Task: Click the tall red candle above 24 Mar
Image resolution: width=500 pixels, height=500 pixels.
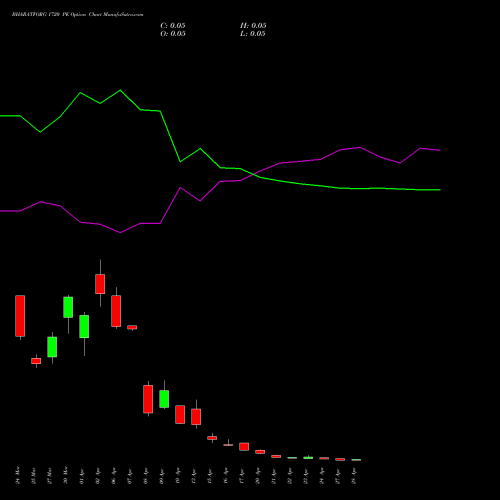Action: coord(20,316)
